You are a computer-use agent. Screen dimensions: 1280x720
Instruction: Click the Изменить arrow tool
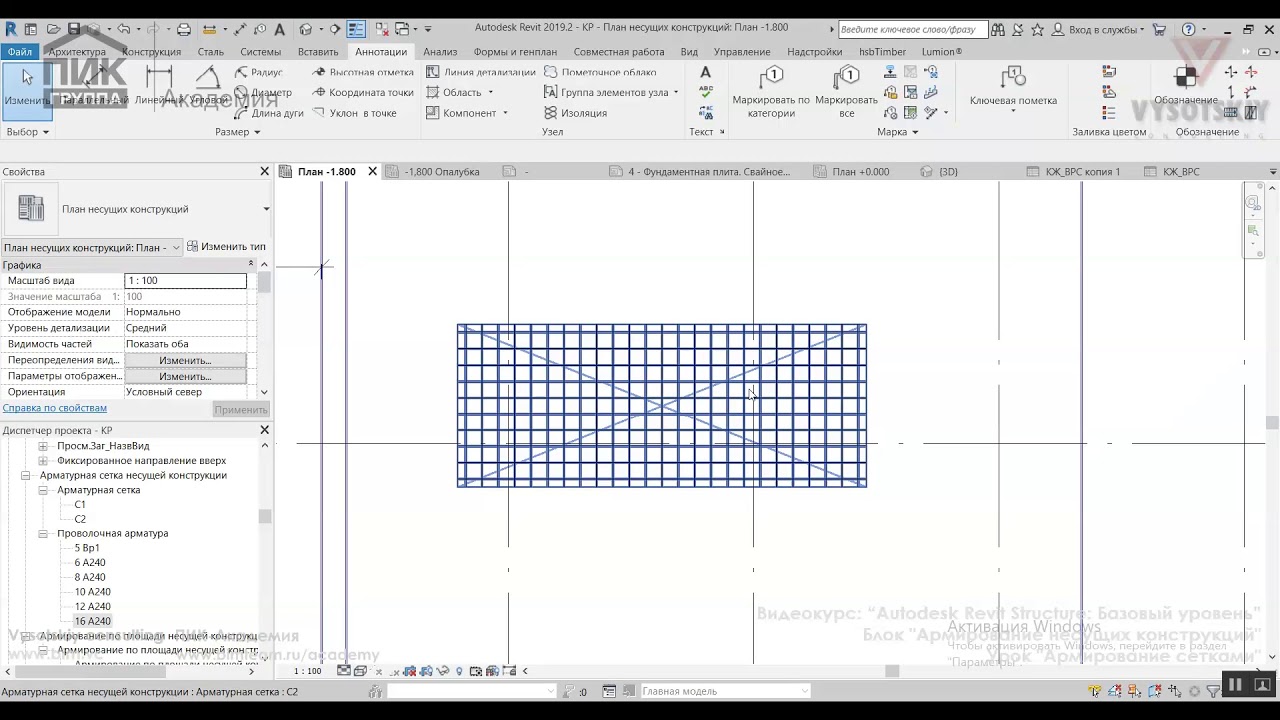point(27,90)
